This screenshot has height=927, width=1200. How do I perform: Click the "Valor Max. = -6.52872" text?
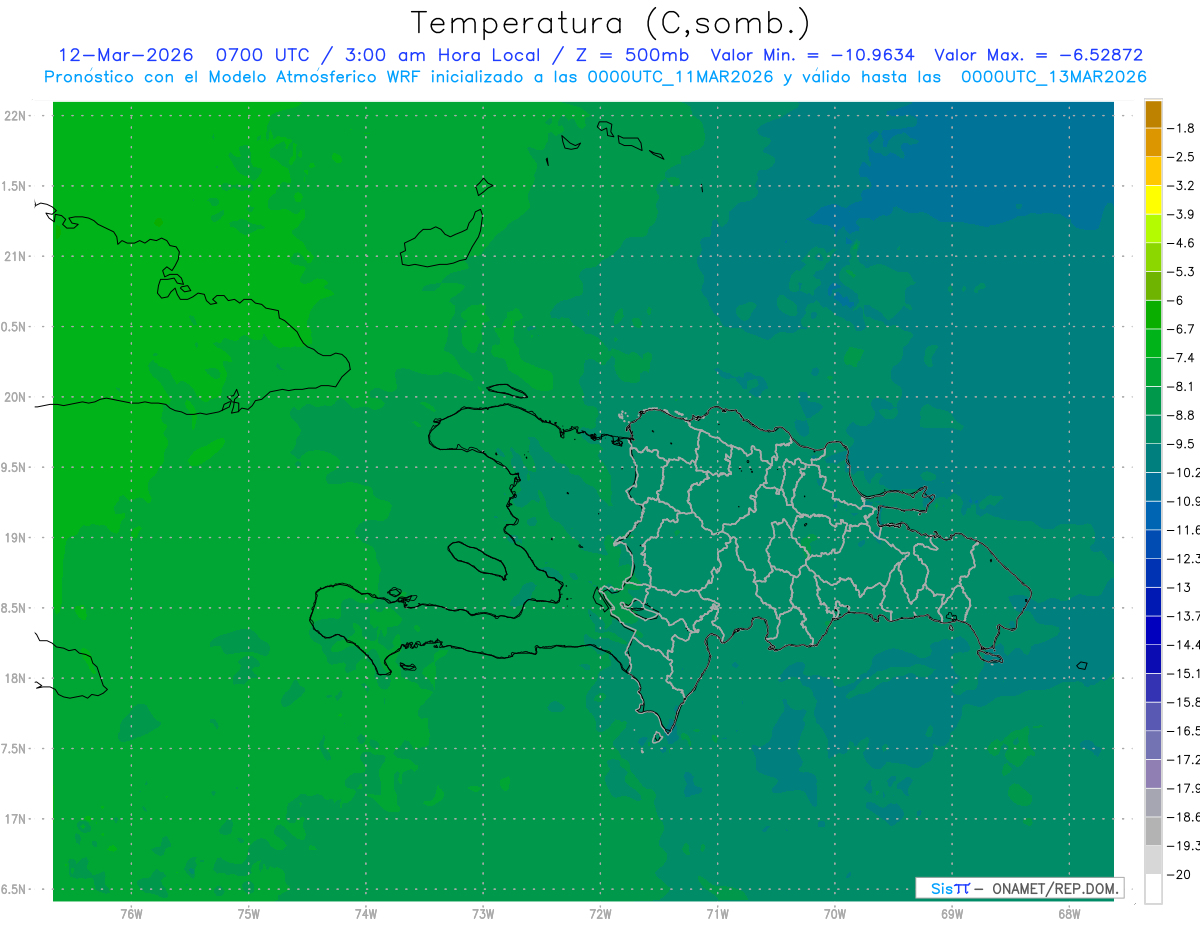1038,55
